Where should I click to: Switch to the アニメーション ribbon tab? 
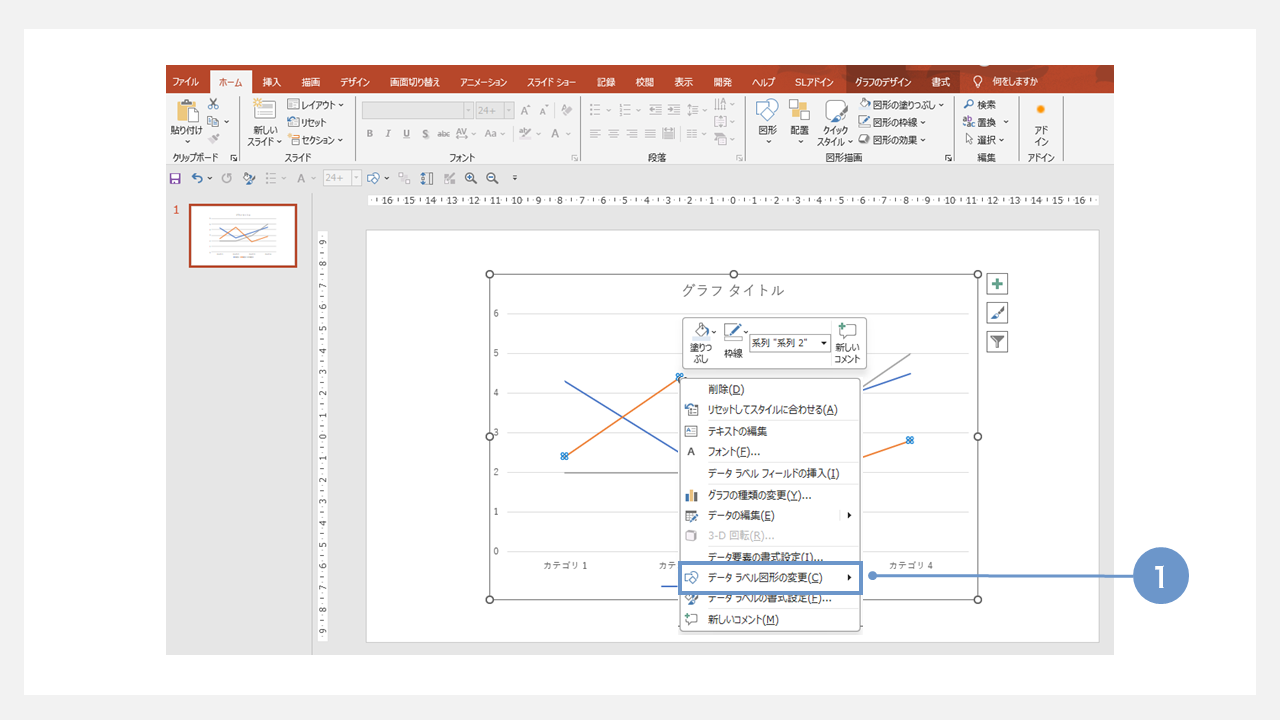(x=484, y=82)
